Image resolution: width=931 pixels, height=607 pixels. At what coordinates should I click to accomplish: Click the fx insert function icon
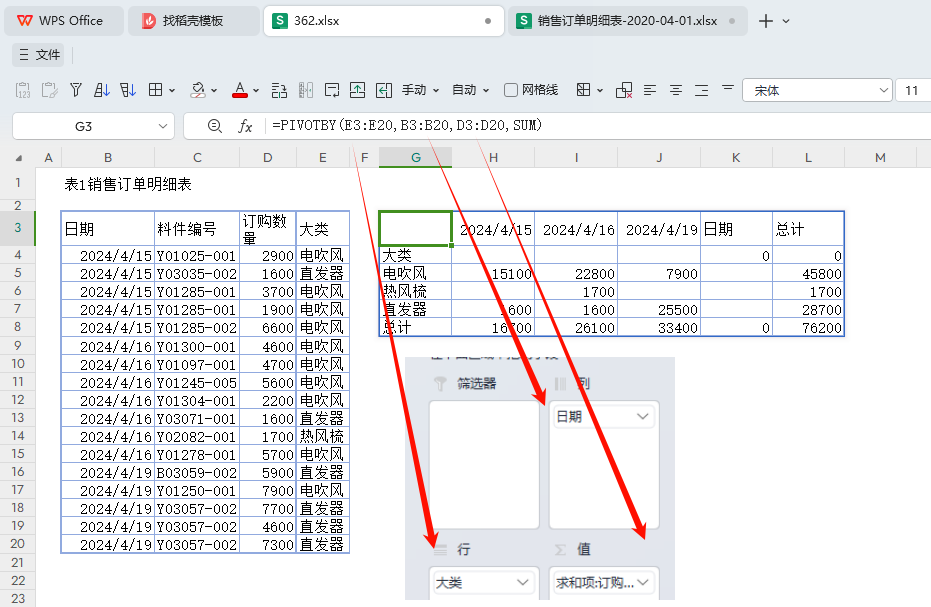pos(245,126)
